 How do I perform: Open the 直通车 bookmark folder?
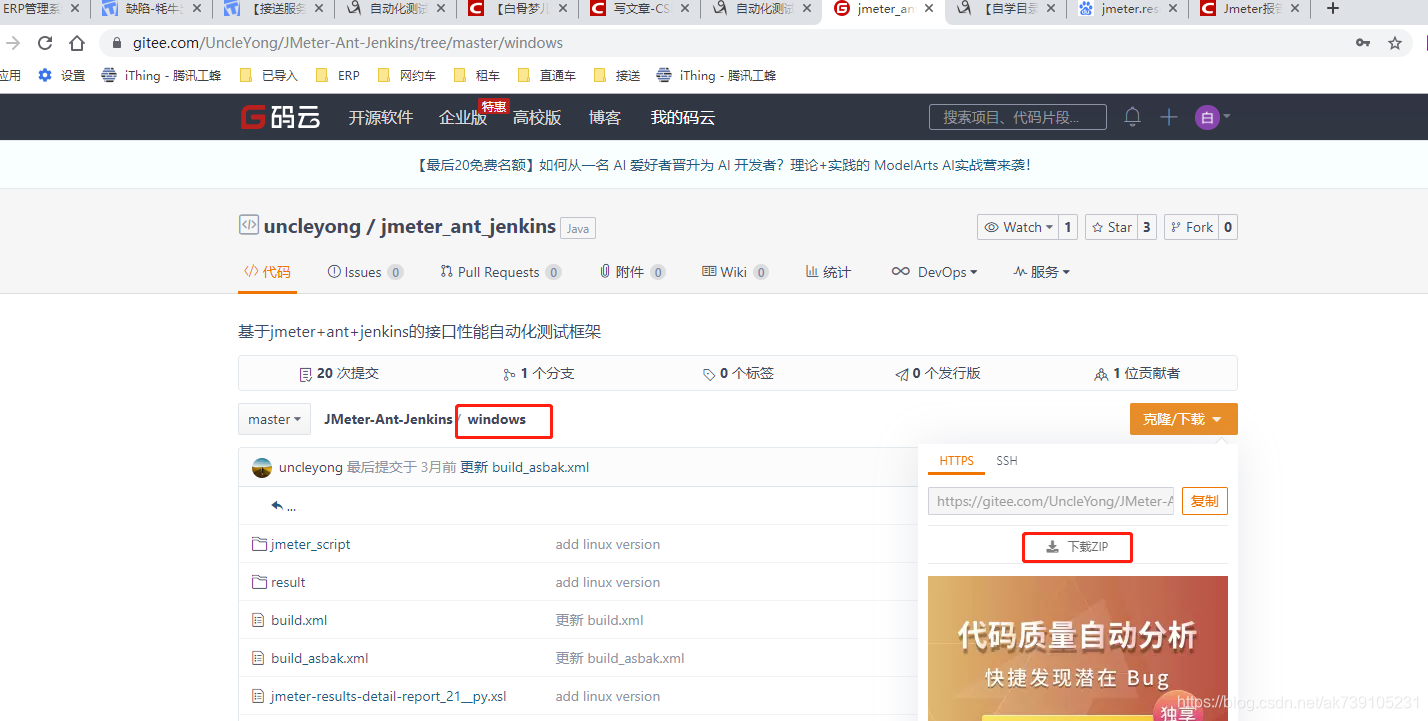[x=547, y=75]
